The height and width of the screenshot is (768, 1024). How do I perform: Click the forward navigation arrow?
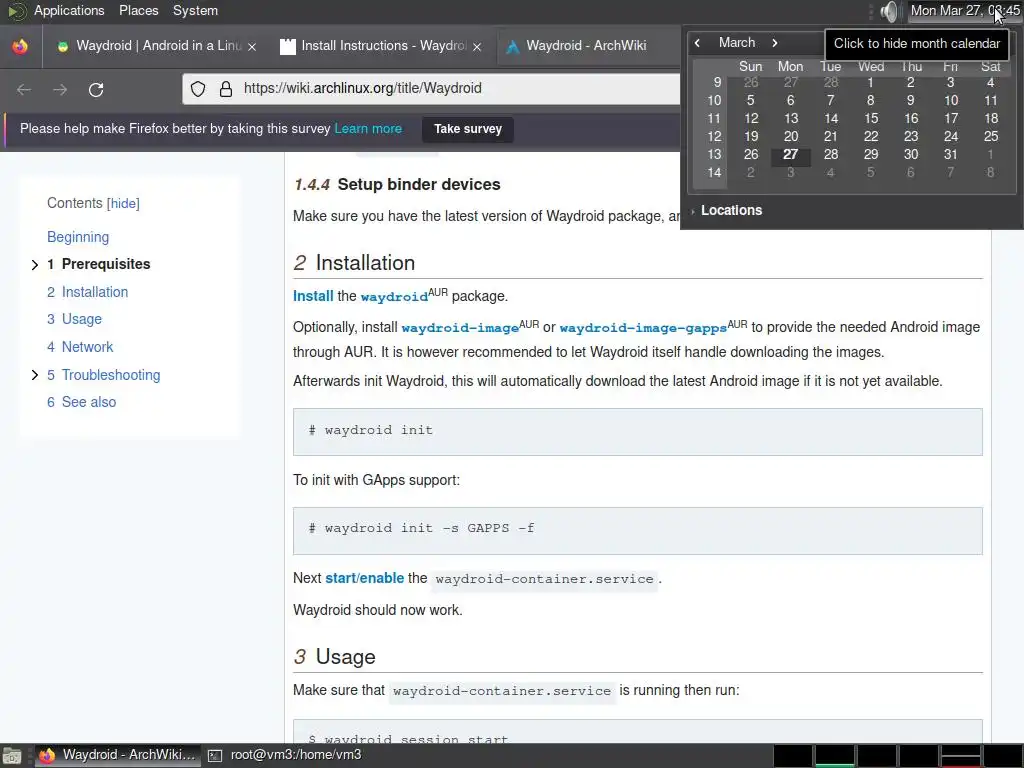(60, 89)
